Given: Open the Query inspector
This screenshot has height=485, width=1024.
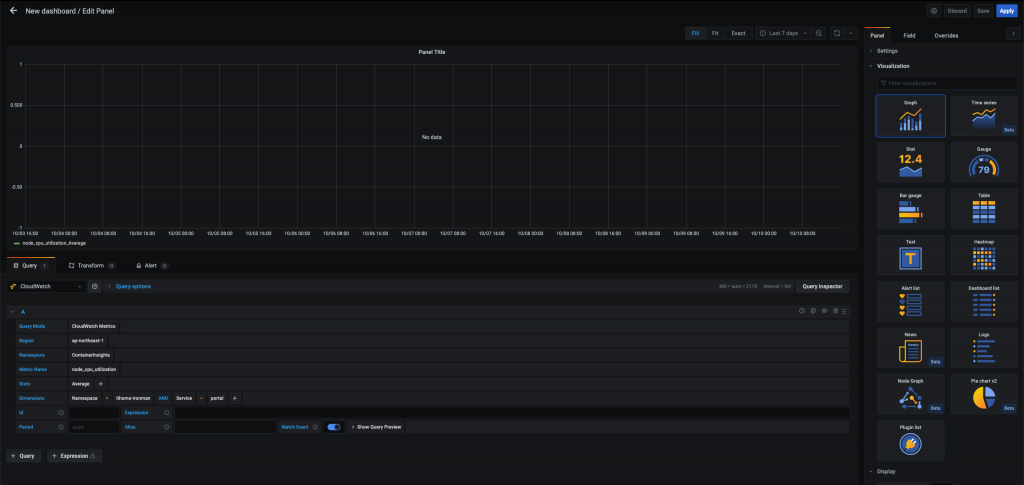Looking at the screenshot, I should coord(823,287).
